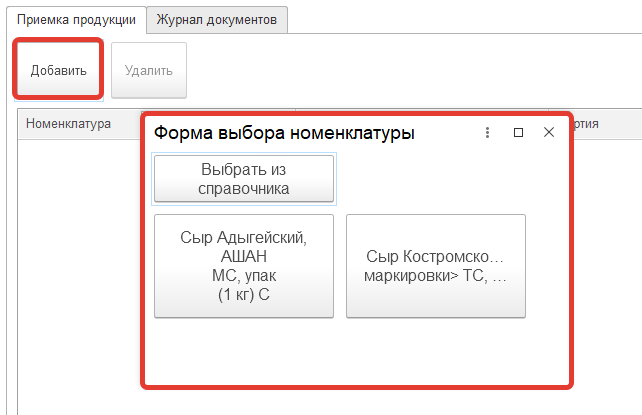Click the greyed-out Удалить button

pos(149,70)
